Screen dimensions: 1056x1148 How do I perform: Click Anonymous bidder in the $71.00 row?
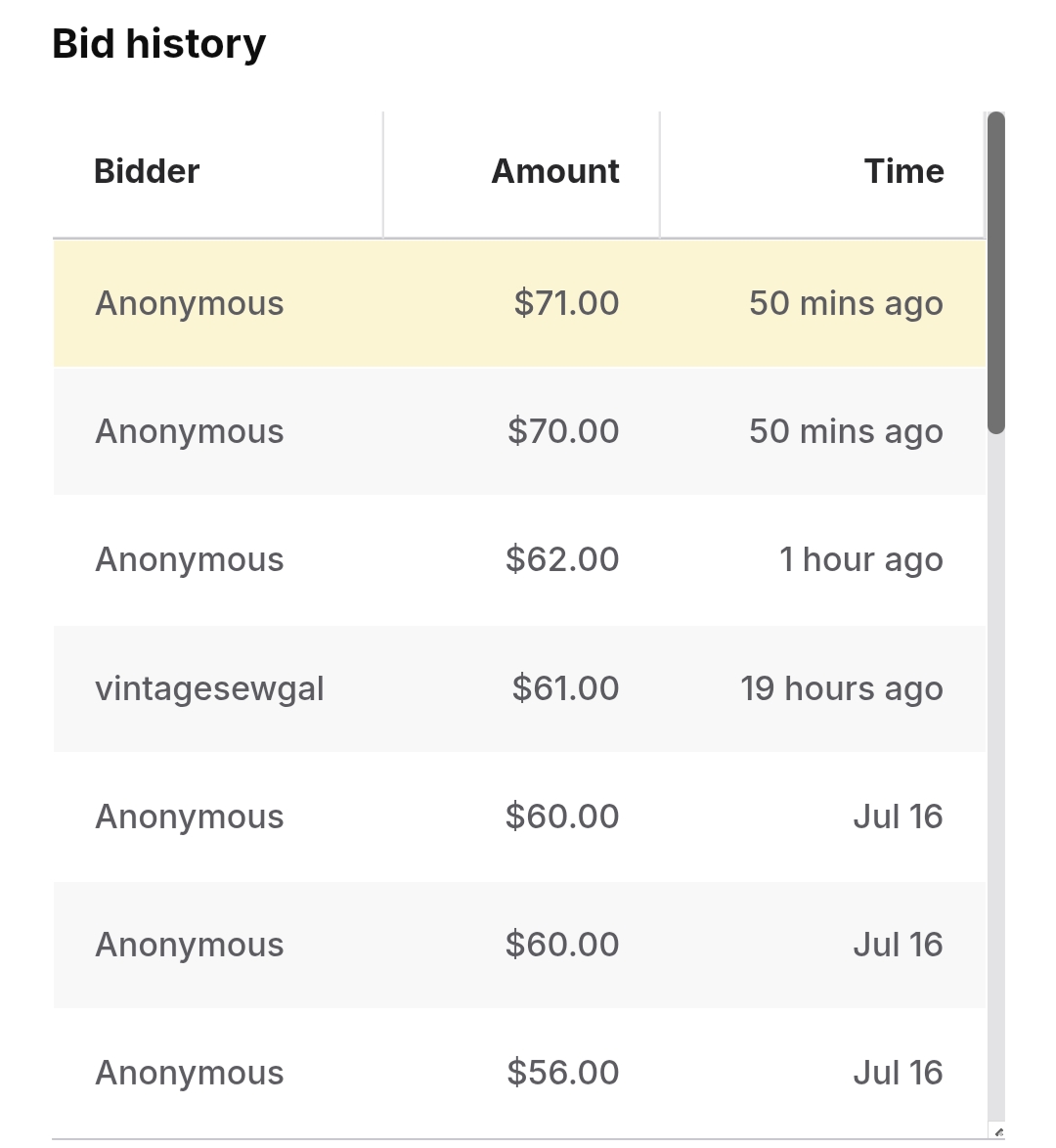[190, 304]
